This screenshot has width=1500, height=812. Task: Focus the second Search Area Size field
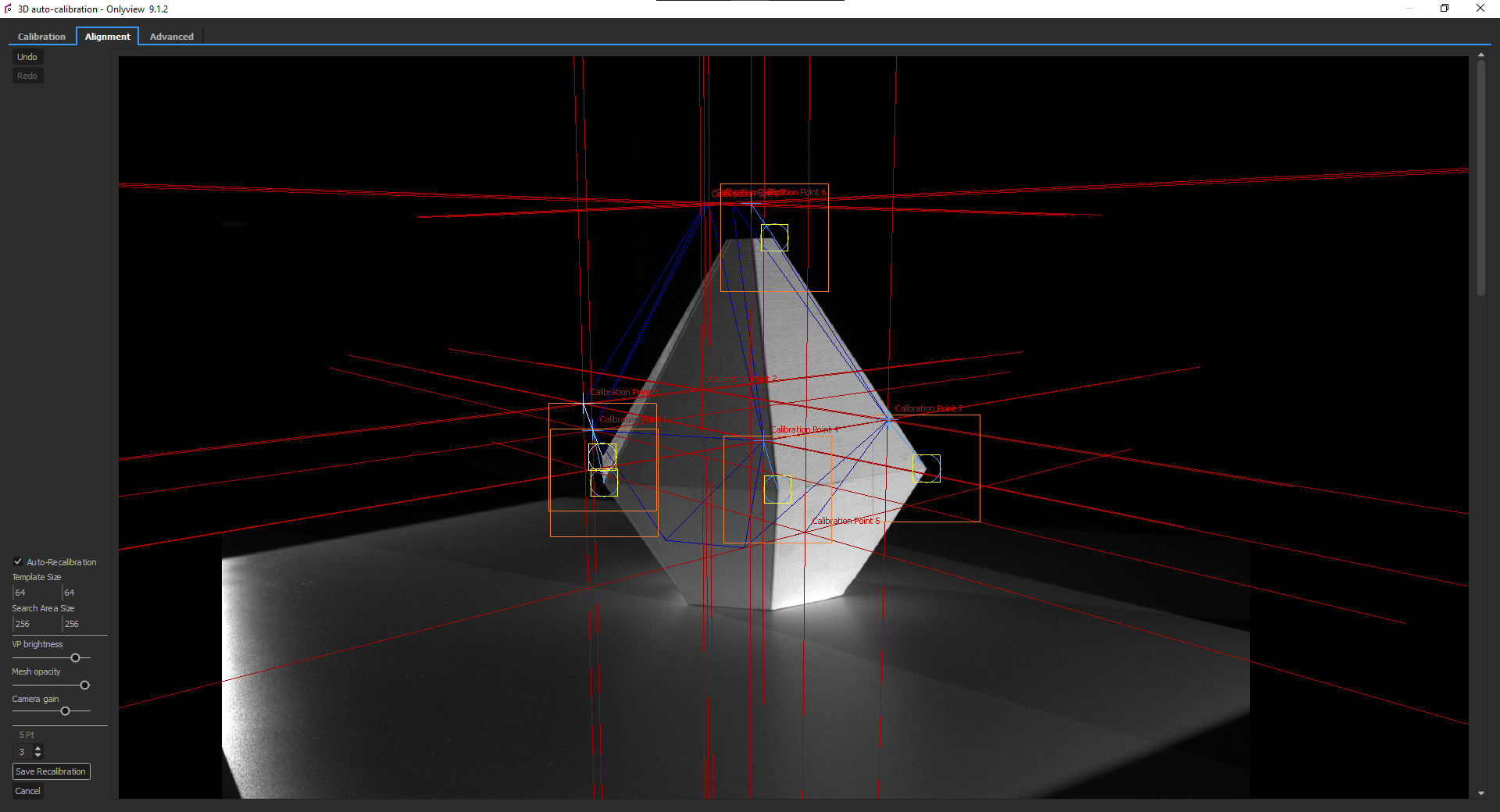(x=85, y=624)
